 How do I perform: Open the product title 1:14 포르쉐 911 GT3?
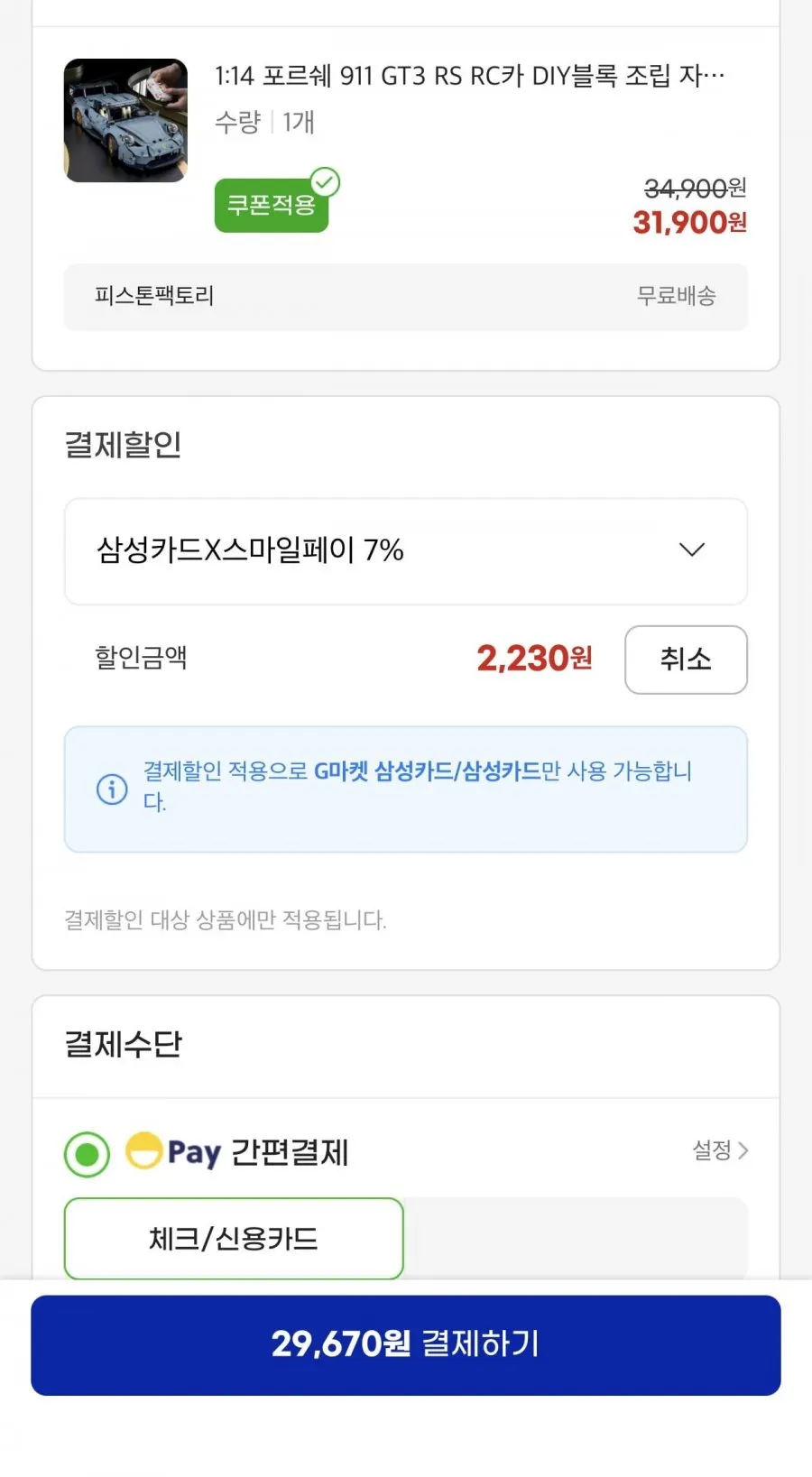coord(469,76)
